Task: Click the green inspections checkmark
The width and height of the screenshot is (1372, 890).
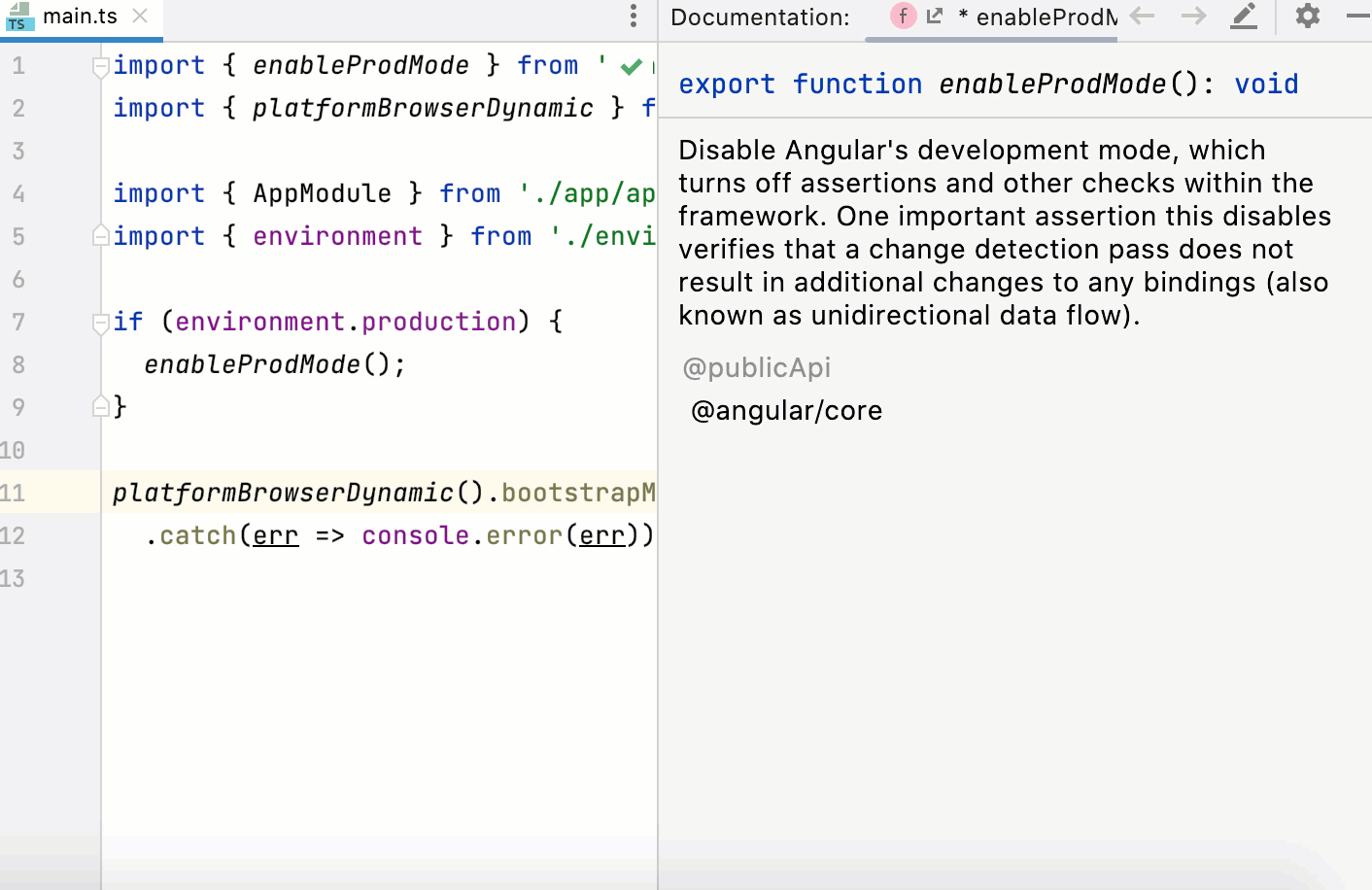Action: click(633, 66)
